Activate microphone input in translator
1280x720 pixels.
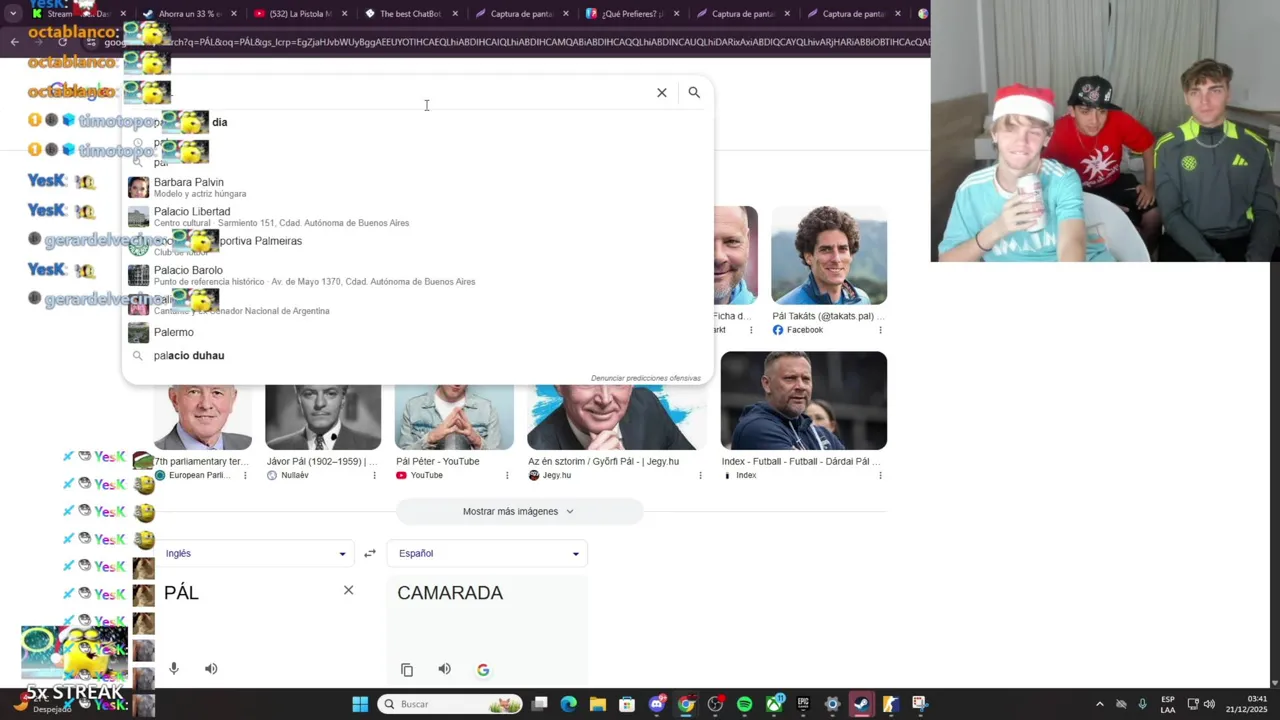pos(174,669)
